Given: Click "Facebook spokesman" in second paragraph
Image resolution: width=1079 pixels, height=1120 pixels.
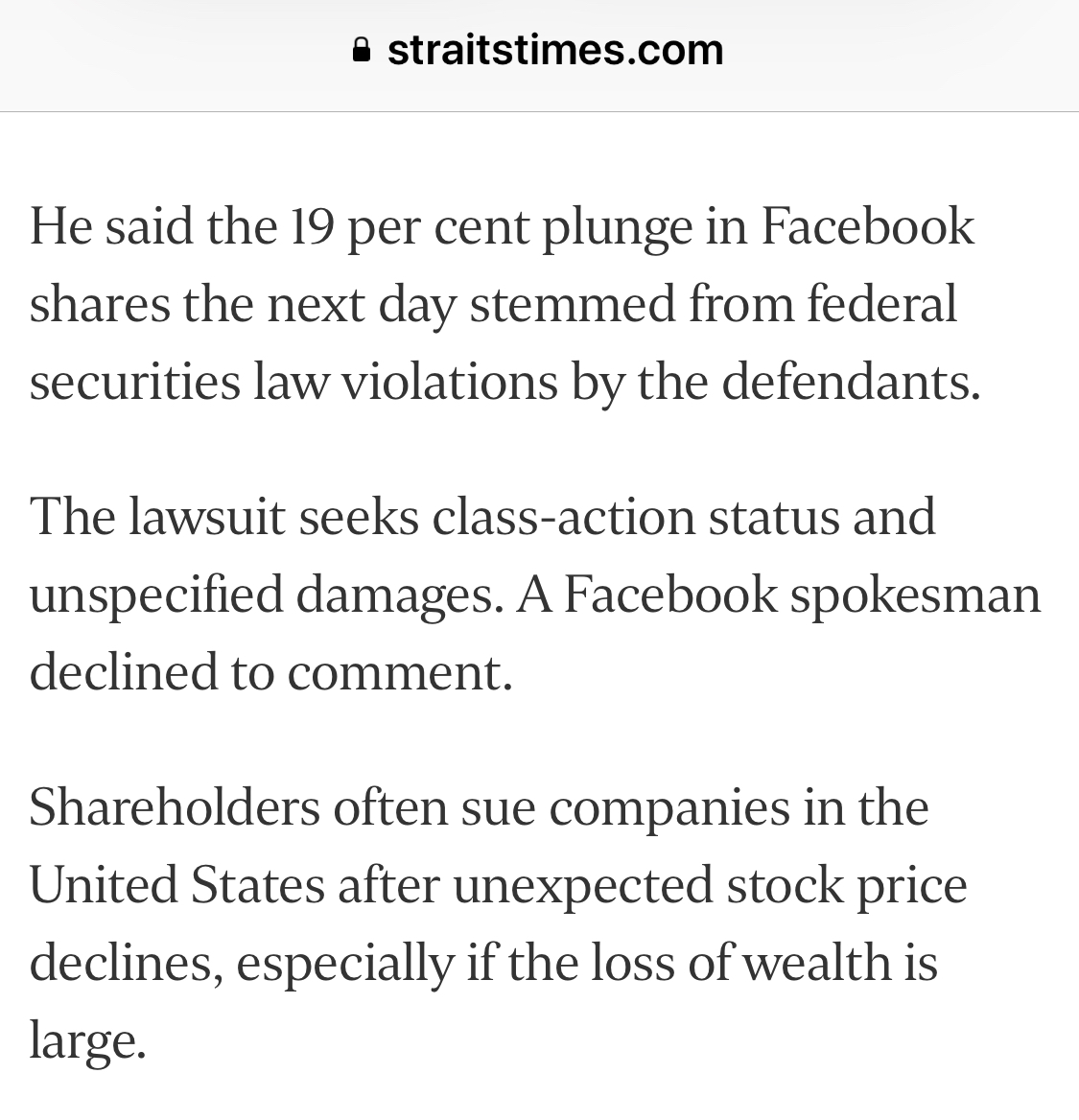Looking at the screenshot, I should (x=803, y=595).
